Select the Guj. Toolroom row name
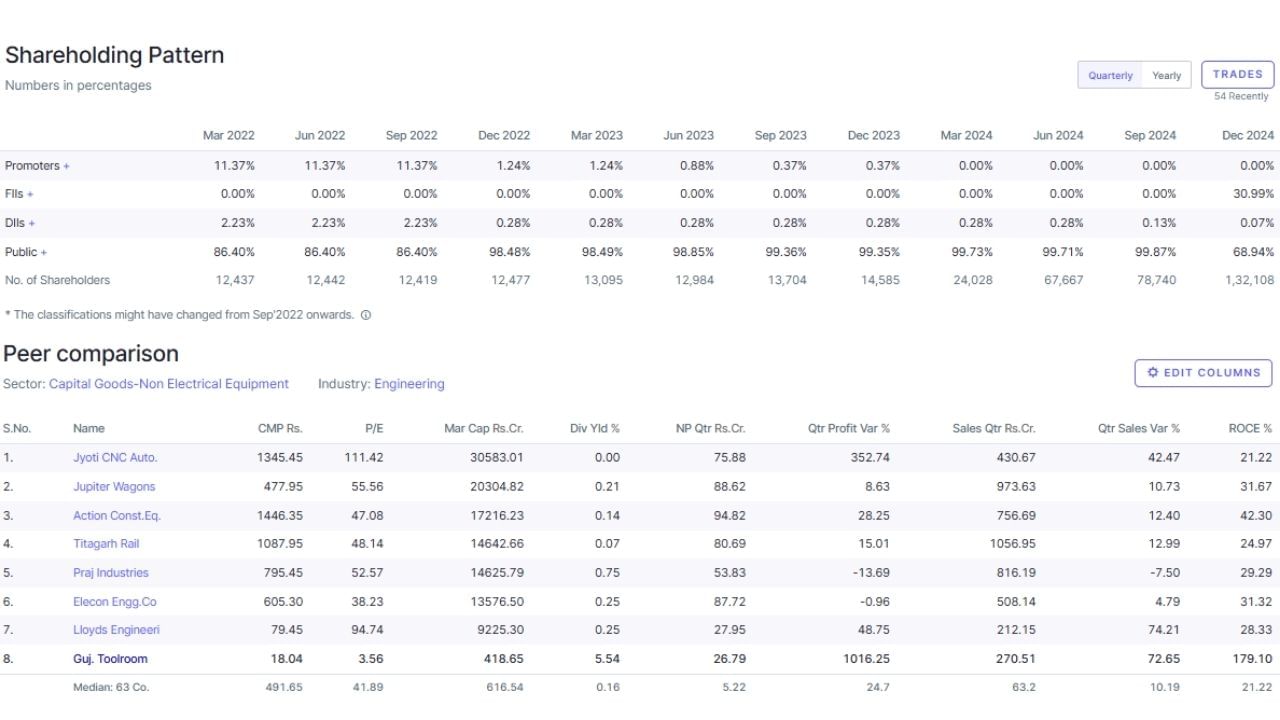 (x=110, y=659)
